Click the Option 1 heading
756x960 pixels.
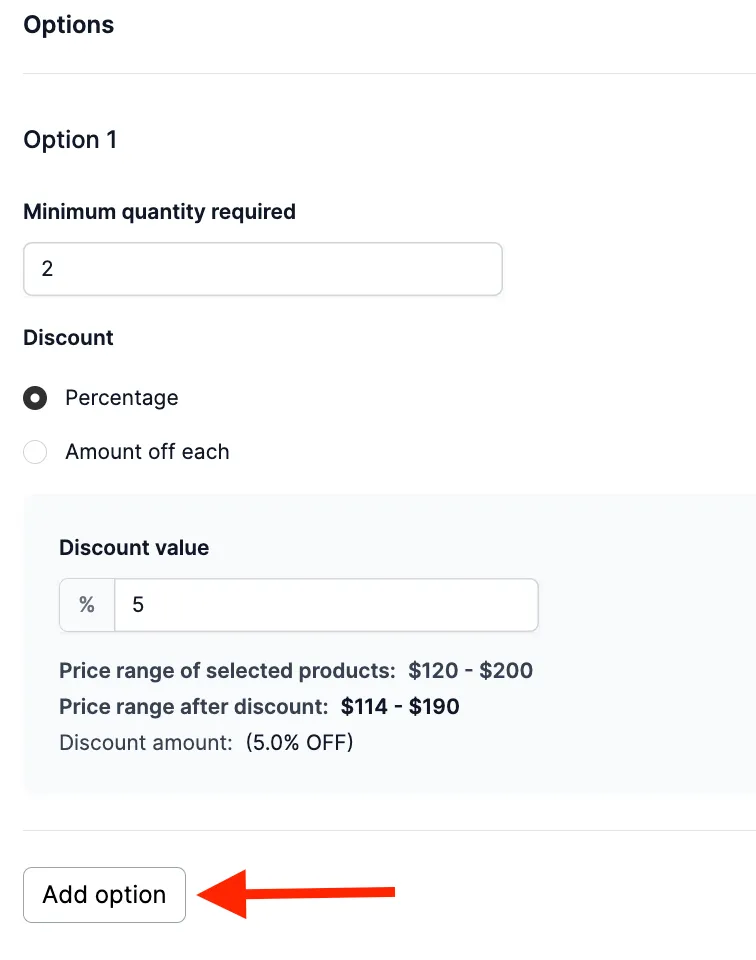[70, 140]
